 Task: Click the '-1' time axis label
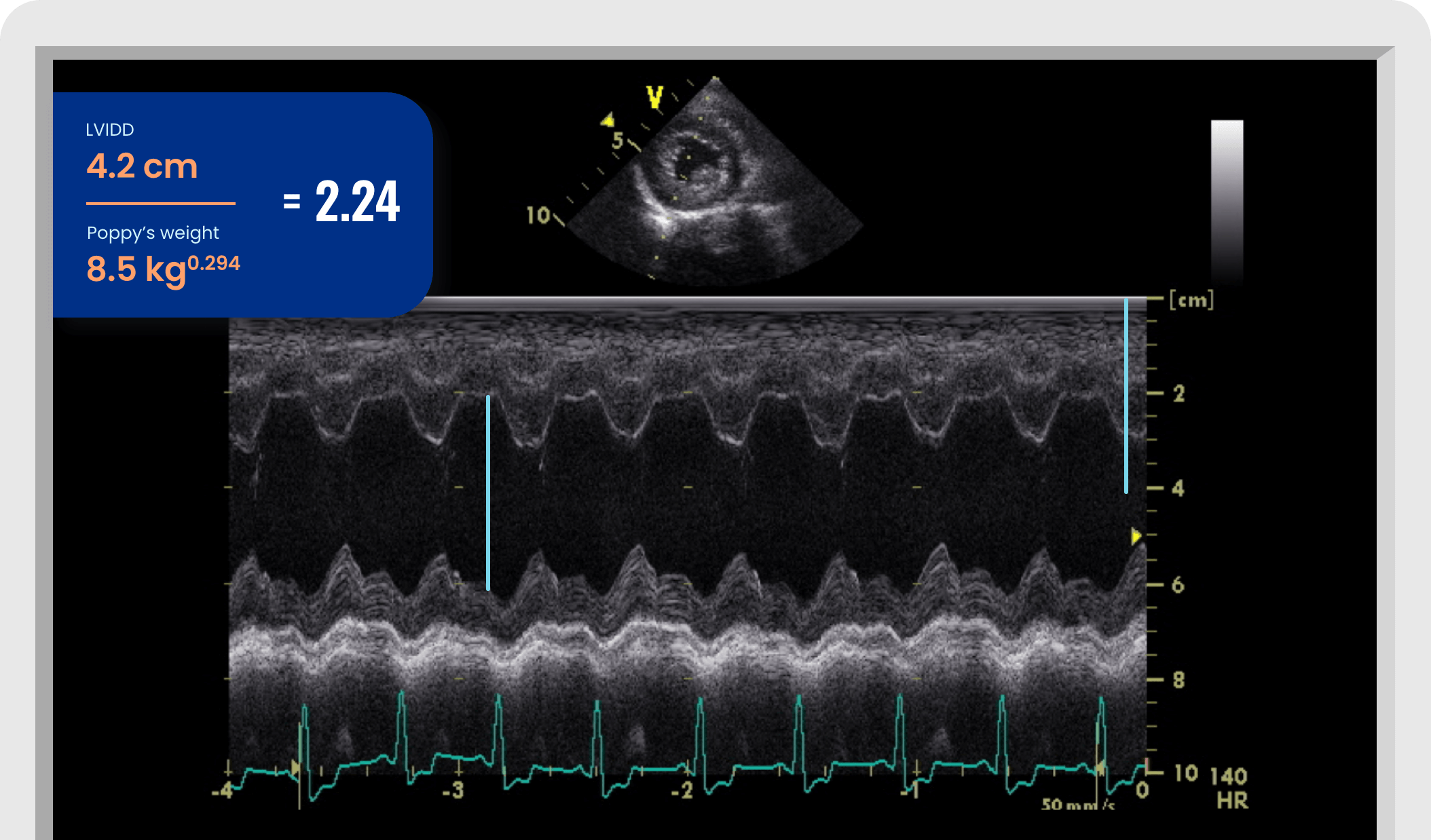coord(909,790)
